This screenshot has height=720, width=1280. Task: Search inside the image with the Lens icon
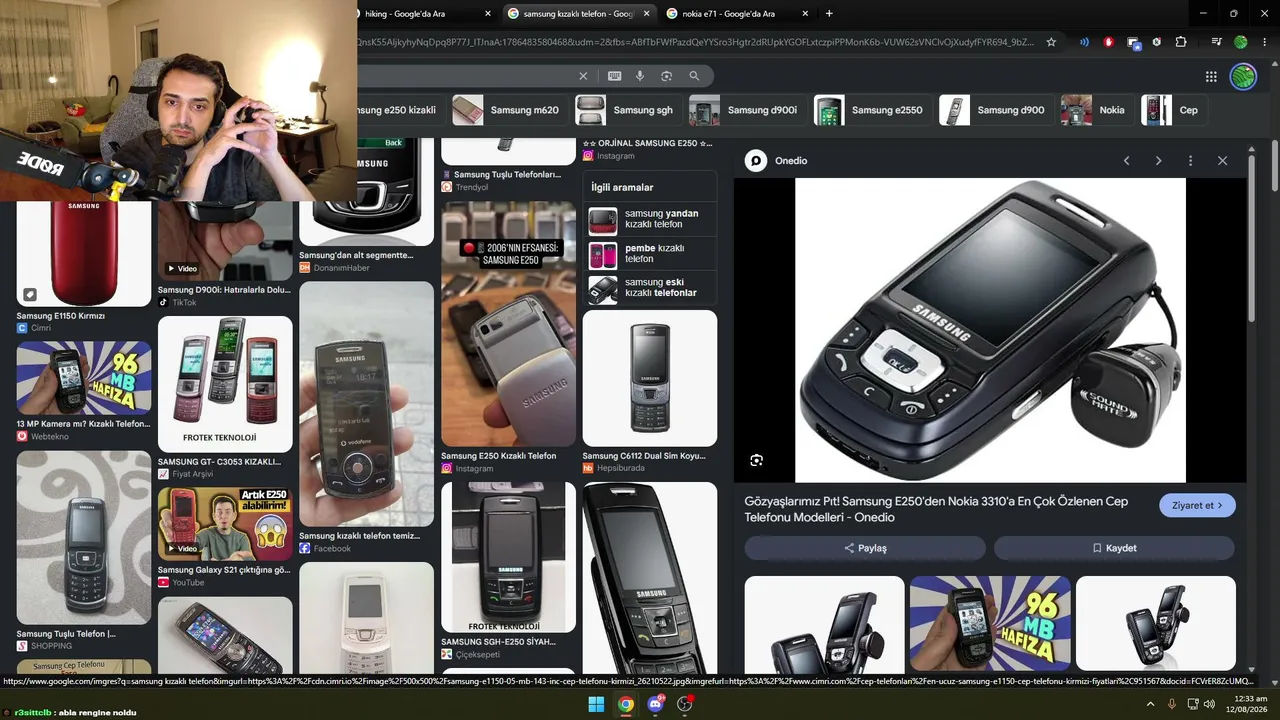[x=757, y=460]
